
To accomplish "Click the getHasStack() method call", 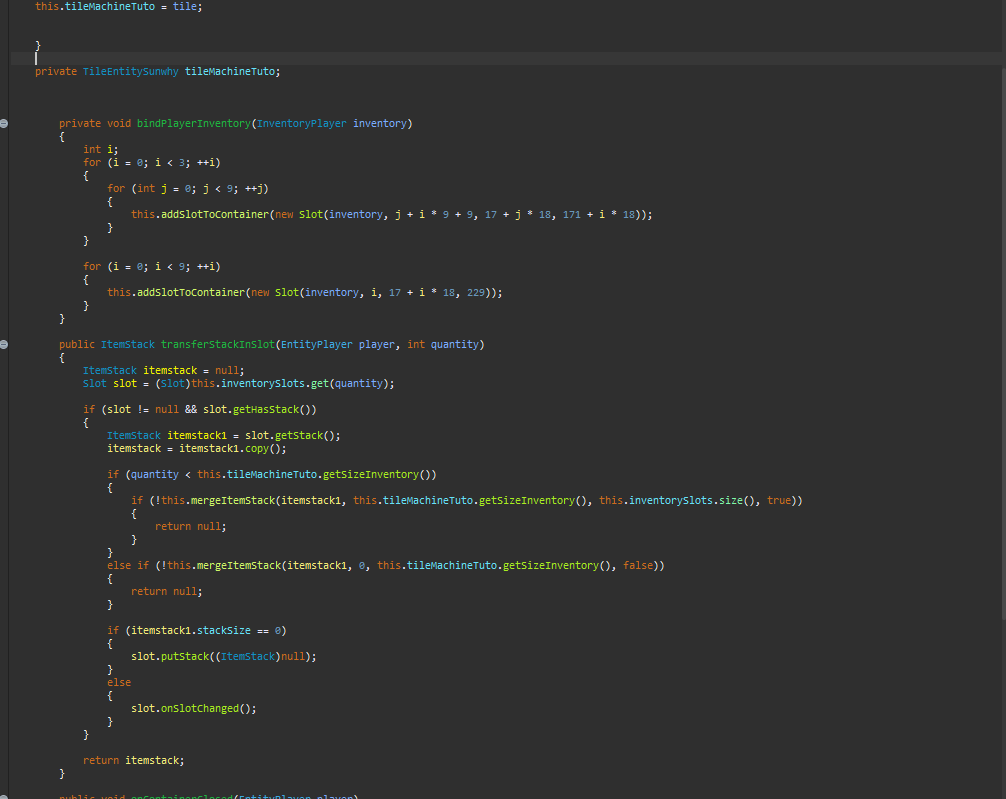I will (x=270, y=409).
